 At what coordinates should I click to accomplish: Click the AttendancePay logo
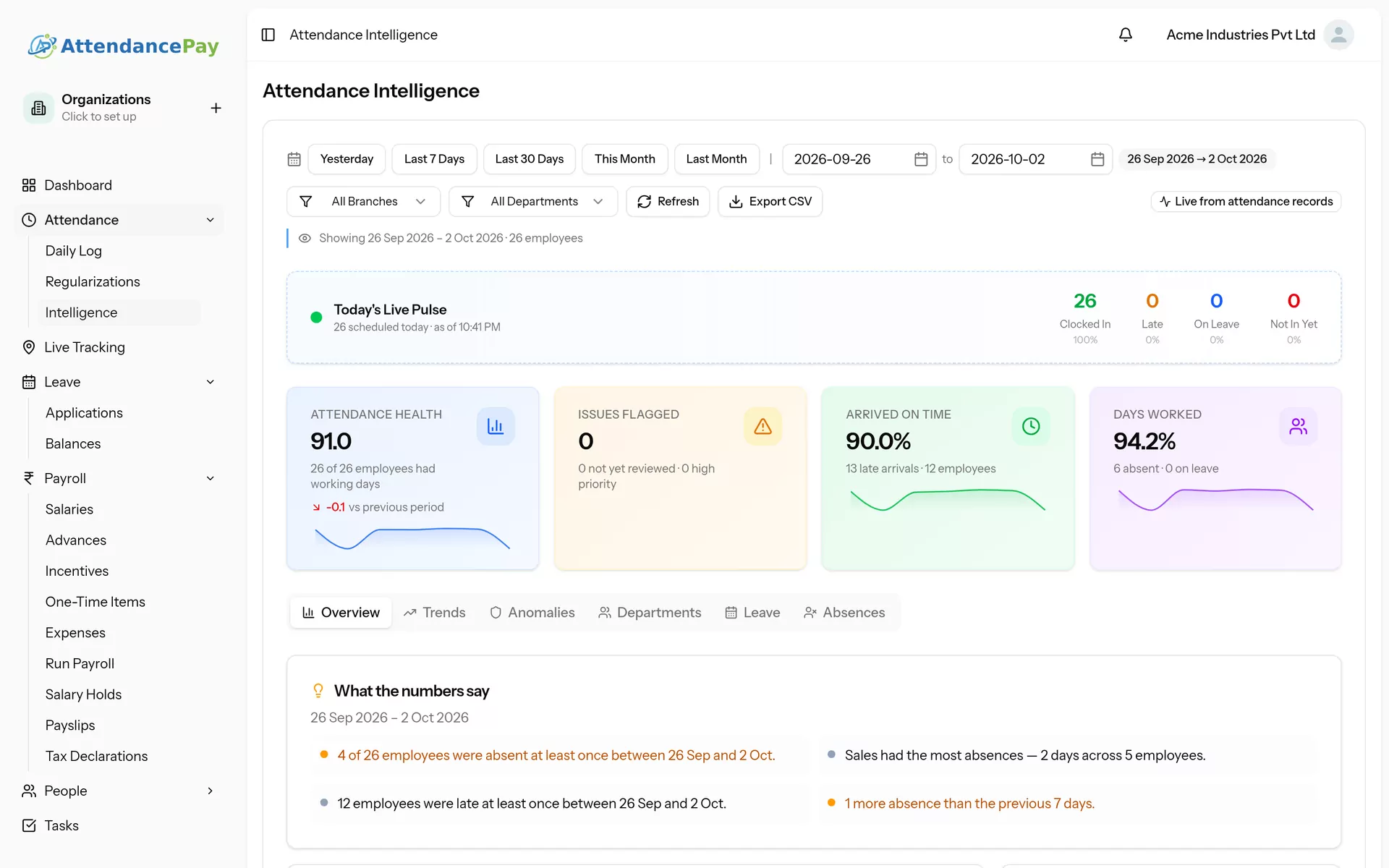[123, 46]
